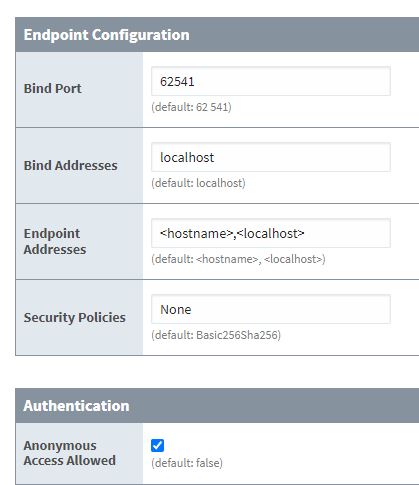This screenshot has height=485, width=419.
Task: Click the Bind Addresses label
Action: coord(70,166)
